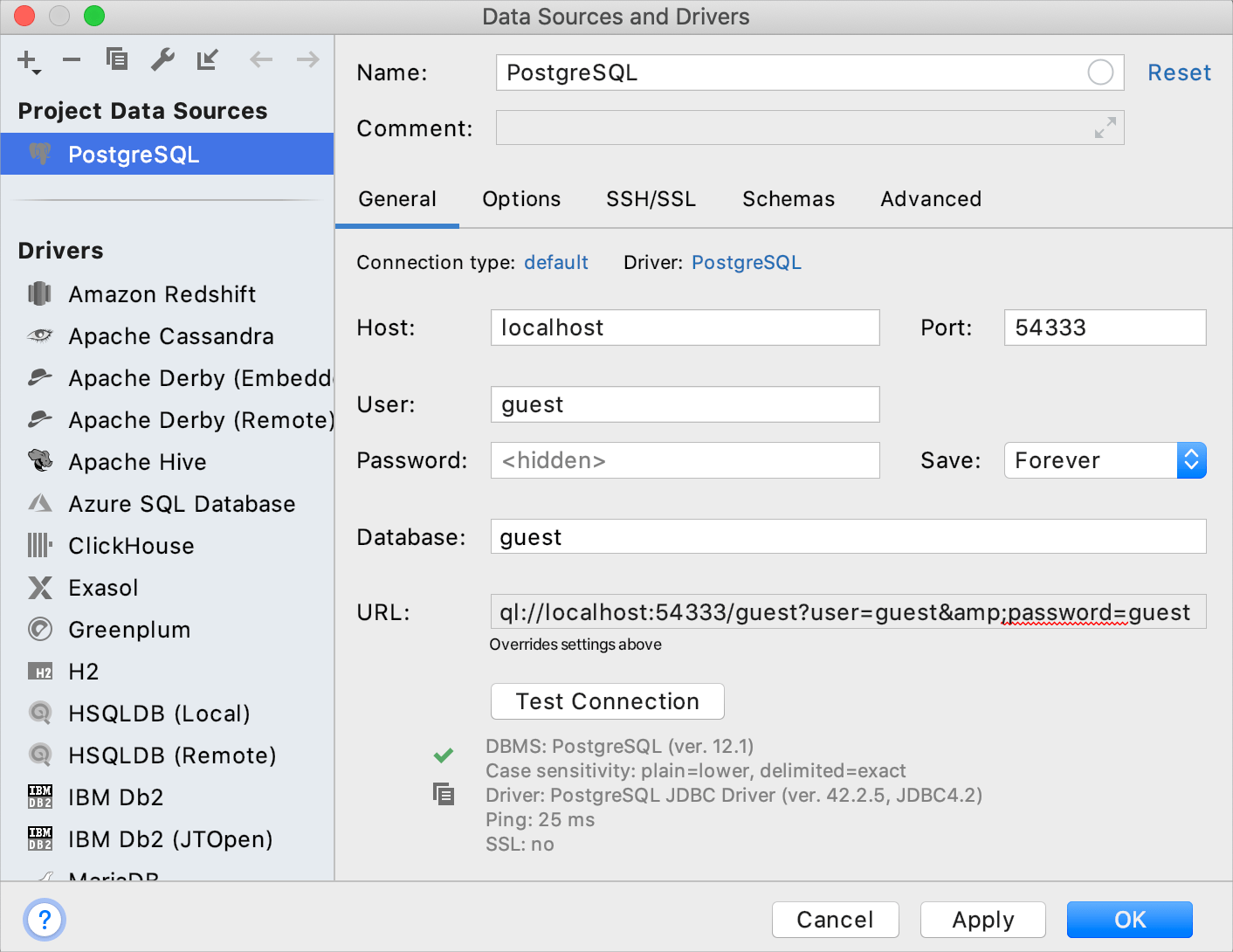
Task: Open driver settings with the wrench icon
Action: click(x=162, y=59)
